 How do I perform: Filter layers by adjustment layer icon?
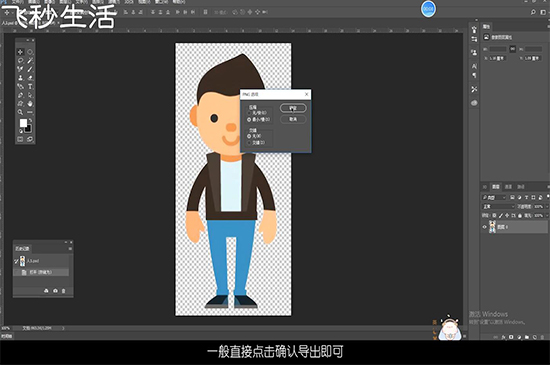coord(519,197)
